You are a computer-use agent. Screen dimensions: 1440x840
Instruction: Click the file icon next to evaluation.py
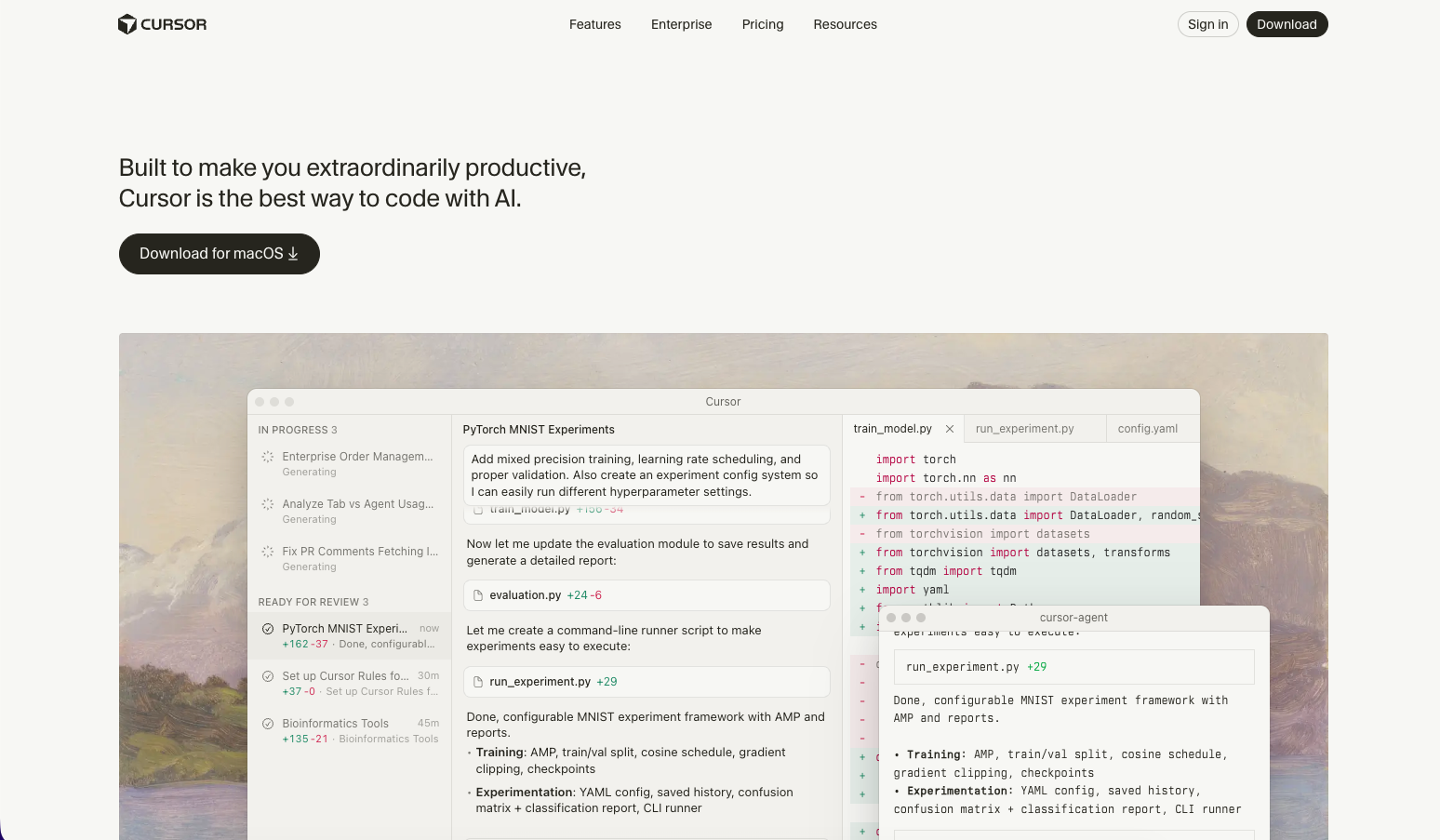[x=478, y=595]
